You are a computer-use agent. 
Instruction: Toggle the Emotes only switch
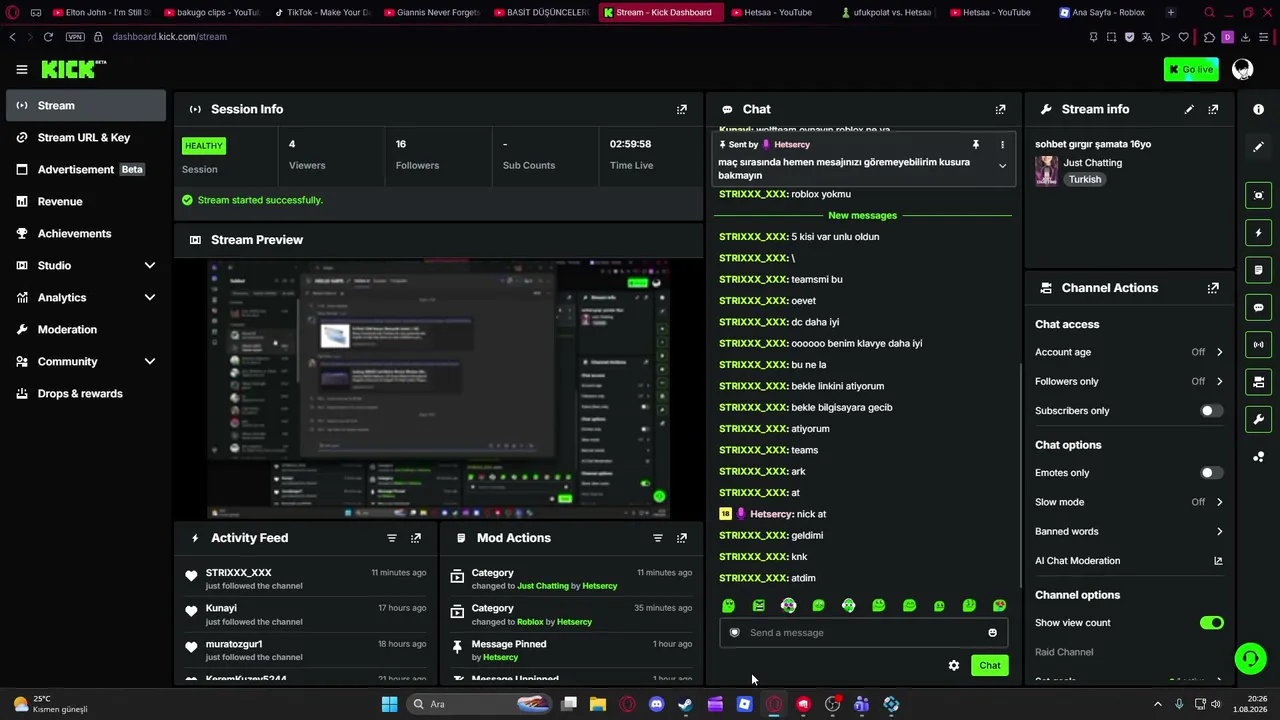click(x=1211, y=473)
